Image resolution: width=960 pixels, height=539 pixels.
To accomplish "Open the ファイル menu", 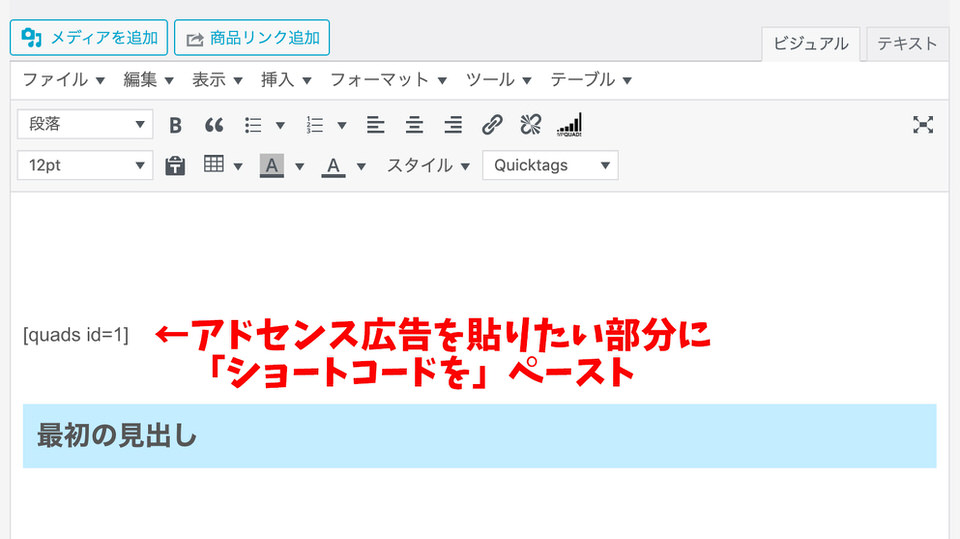I will (x=64, y=80).
